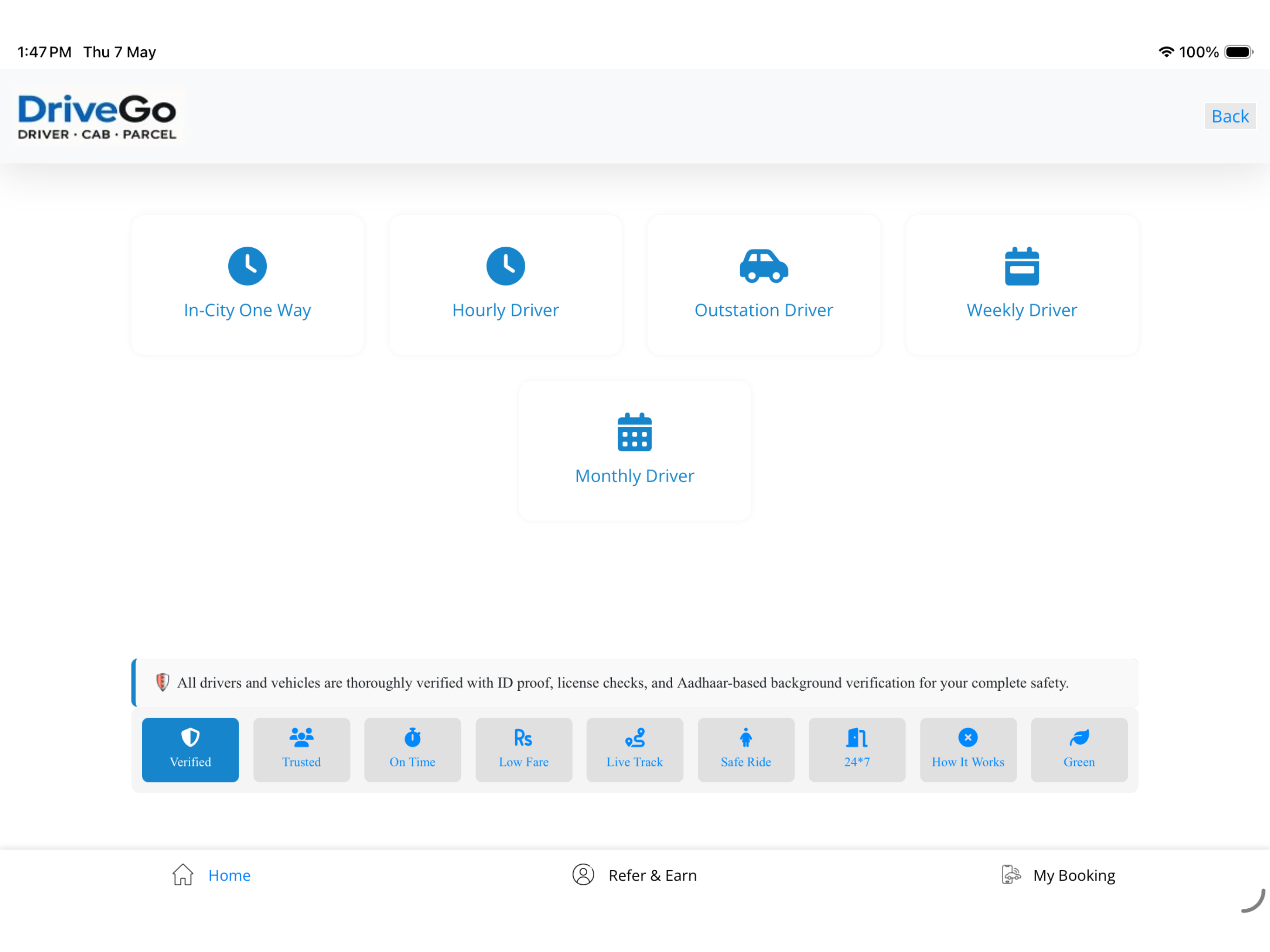The image size is (1270, 952).
Task: Switch to the Live Track tab
Action: point(635,749)
